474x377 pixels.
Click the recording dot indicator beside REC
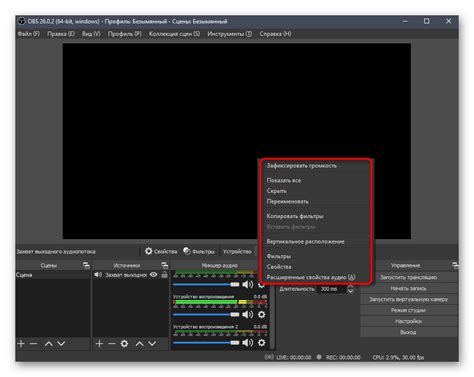(319, 357)
